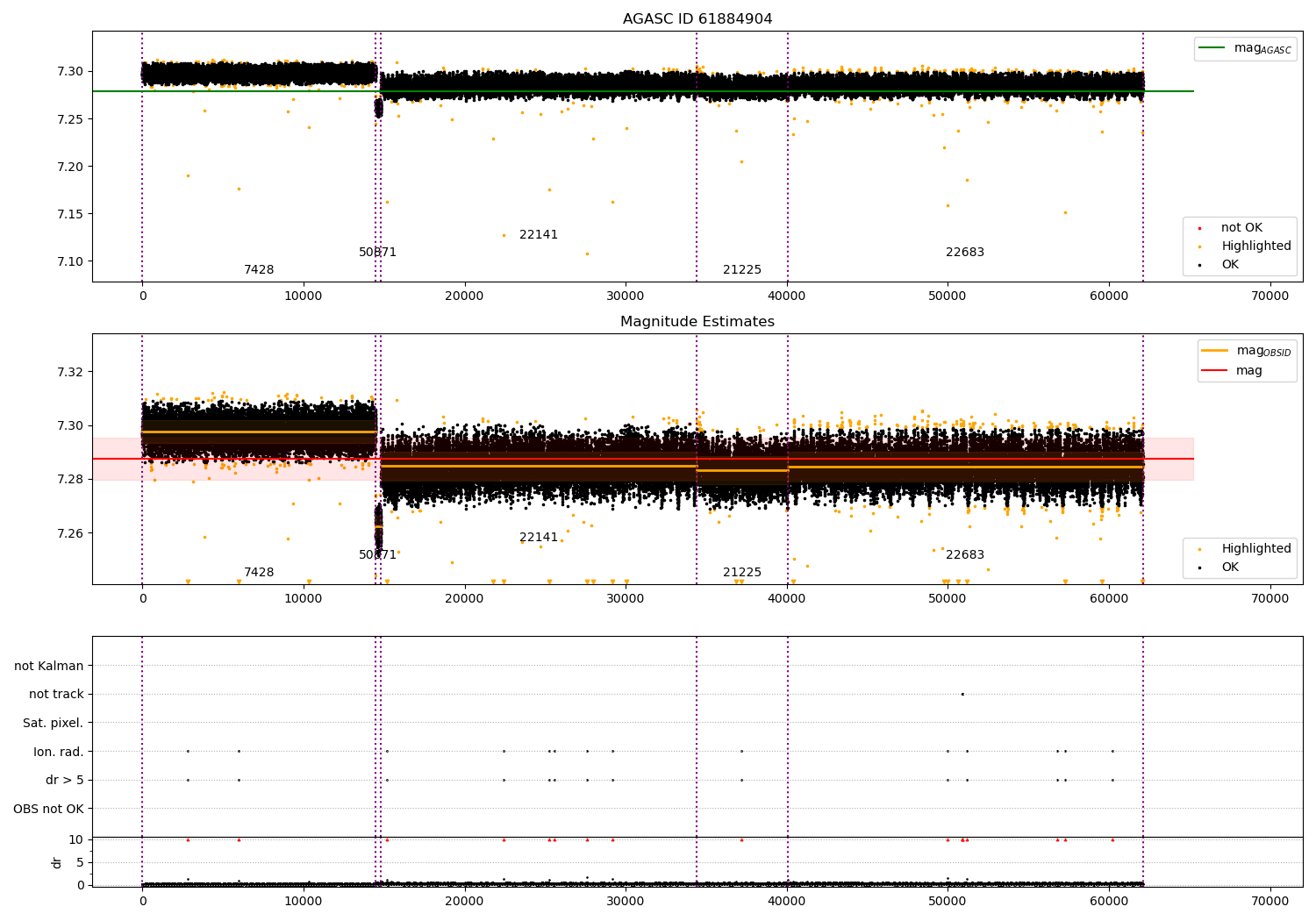Click the 'Sat. pixel.' axis label
The height and width of the screenshot is (921, 1316).
pyautogui.click(x=54, y=723)
